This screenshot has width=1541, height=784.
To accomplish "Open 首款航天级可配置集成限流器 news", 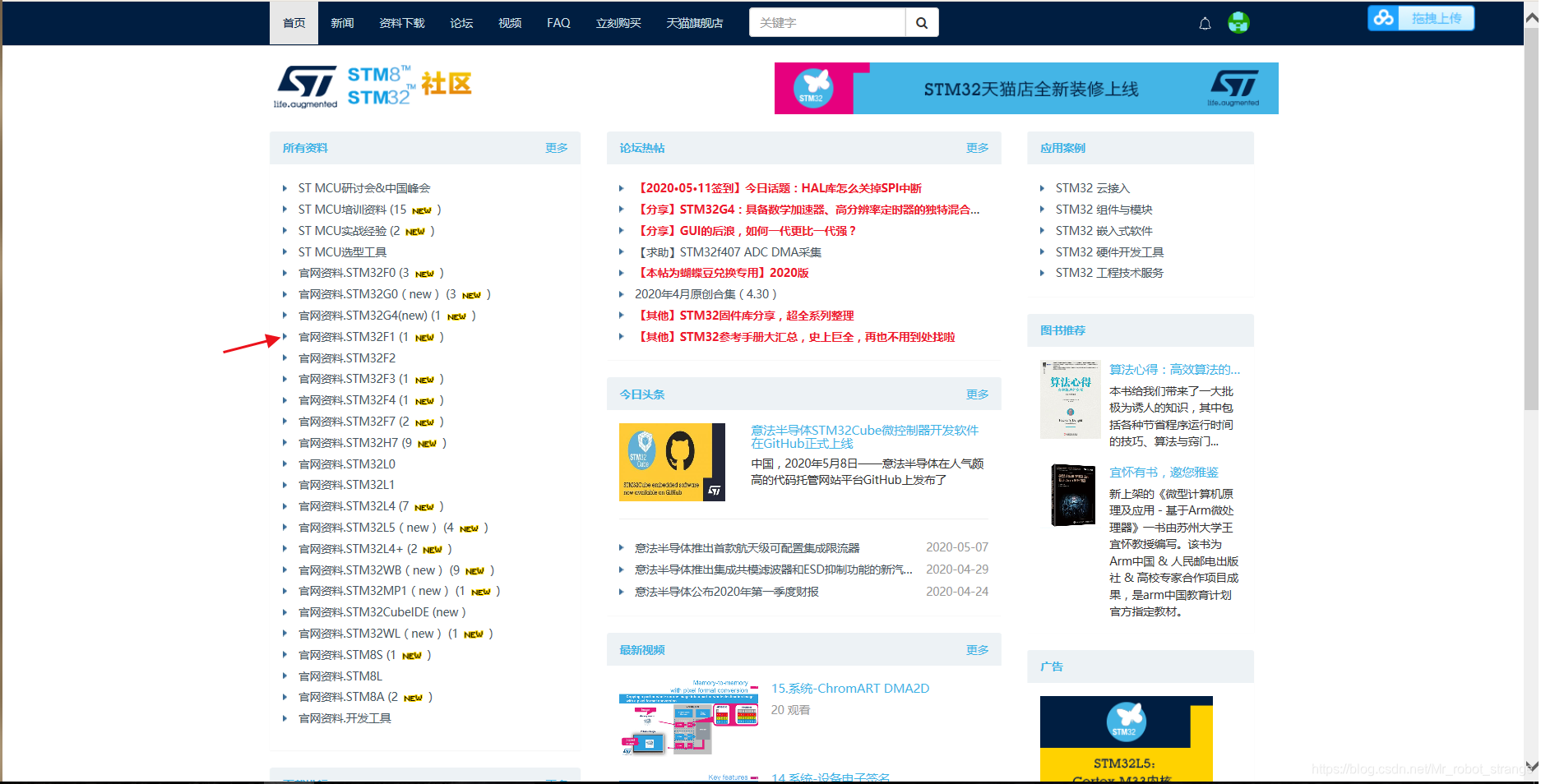I will pyautogui.click(x=747, y=548).
